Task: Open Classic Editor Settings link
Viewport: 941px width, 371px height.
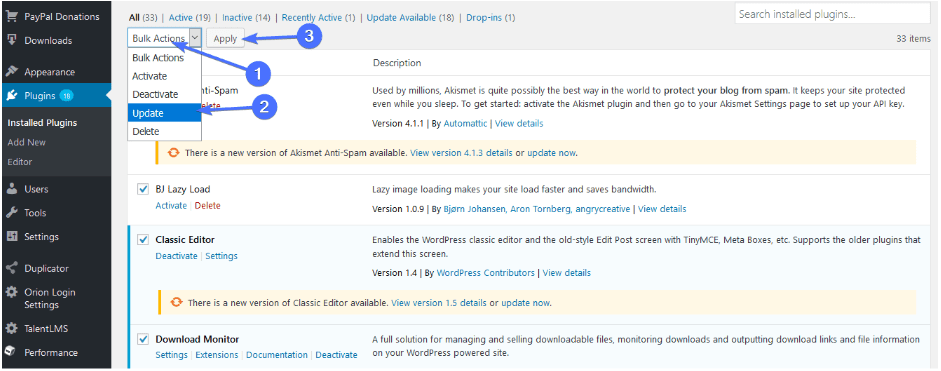Action: point(221,256)
